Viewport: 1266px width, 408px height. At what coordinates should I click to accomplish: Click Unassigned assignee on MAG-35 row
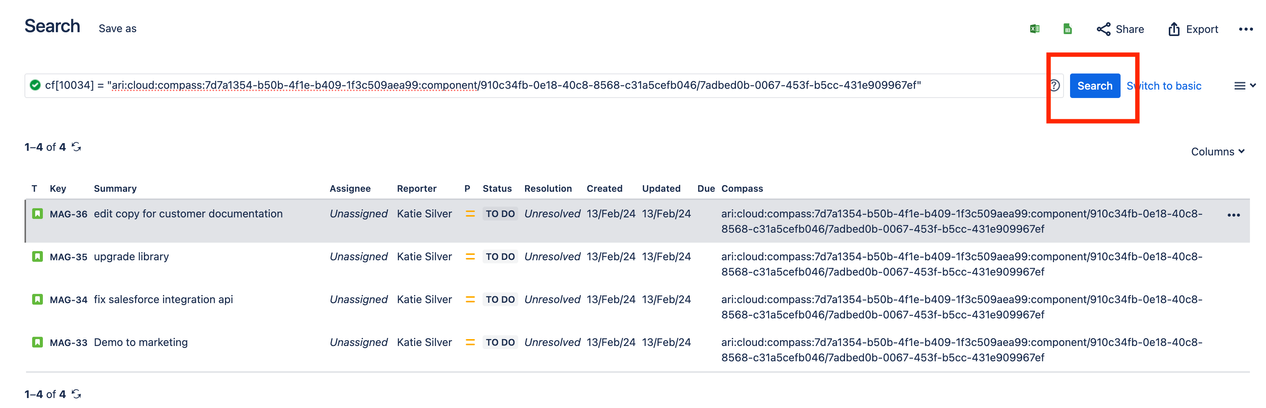[x=359, y=257]
